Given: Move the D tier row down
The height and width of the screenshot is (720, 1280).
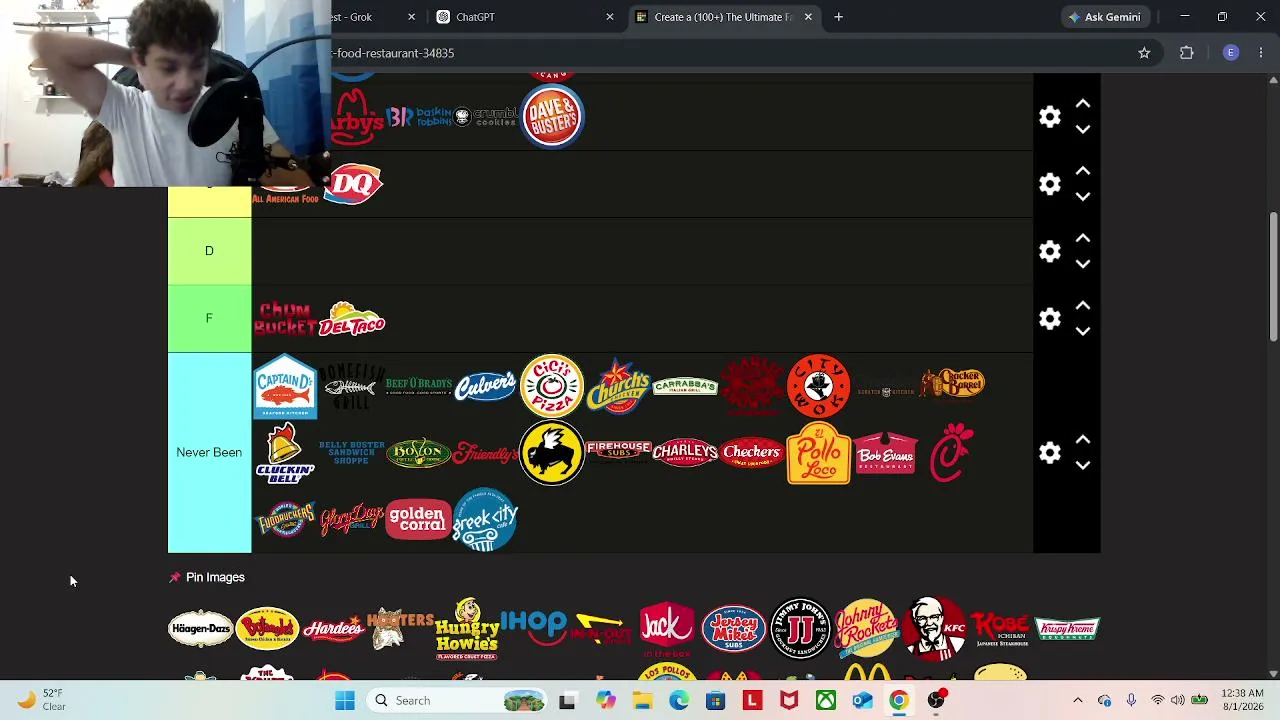Looking at the screenshot, I should pyautogui.click(x=1083, y=263).
